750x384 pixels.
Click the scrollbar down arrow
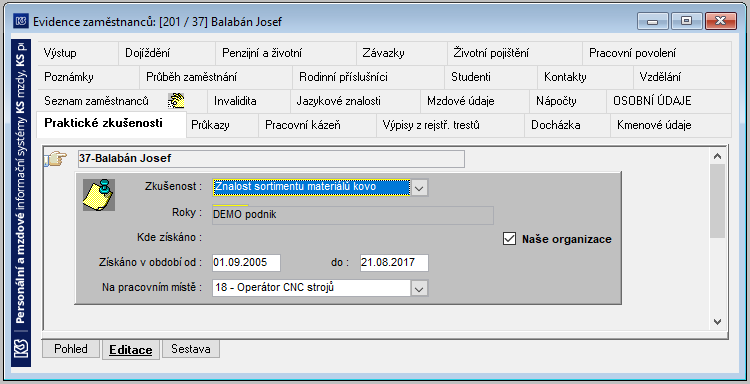coord(717,322)
